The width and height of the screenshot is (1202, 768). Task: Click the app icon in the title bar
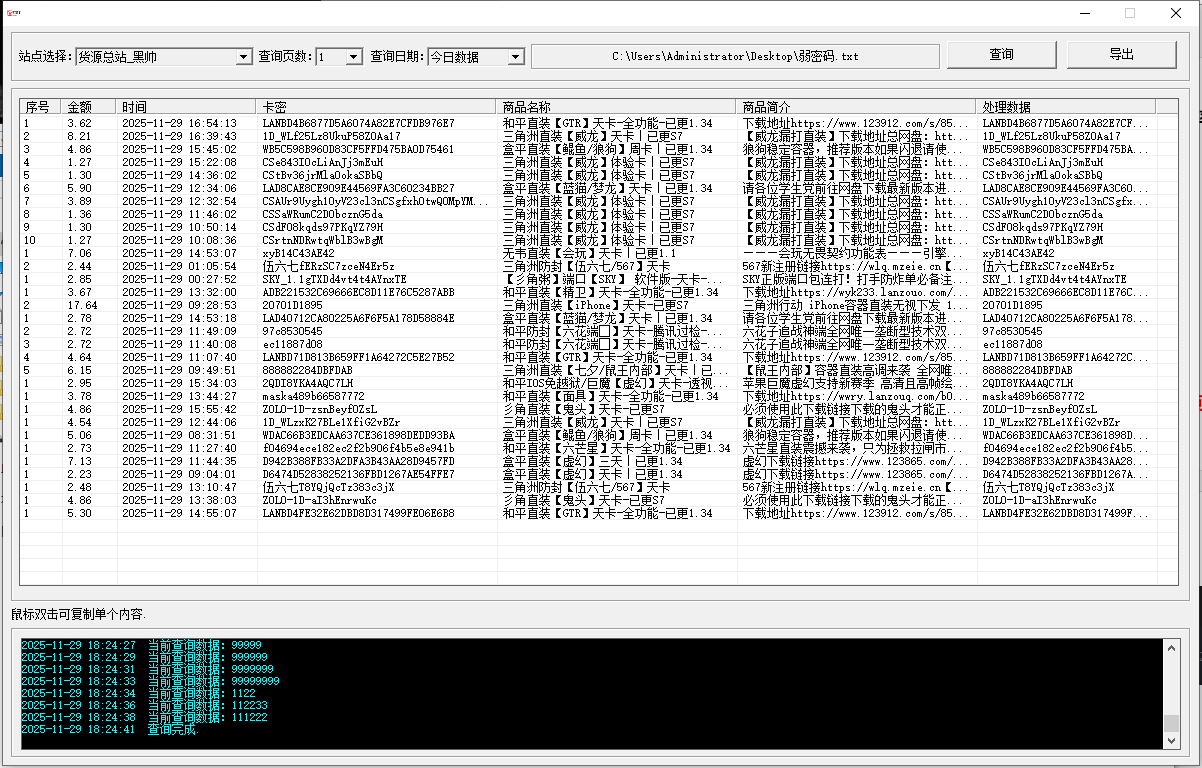coord(14,14)
